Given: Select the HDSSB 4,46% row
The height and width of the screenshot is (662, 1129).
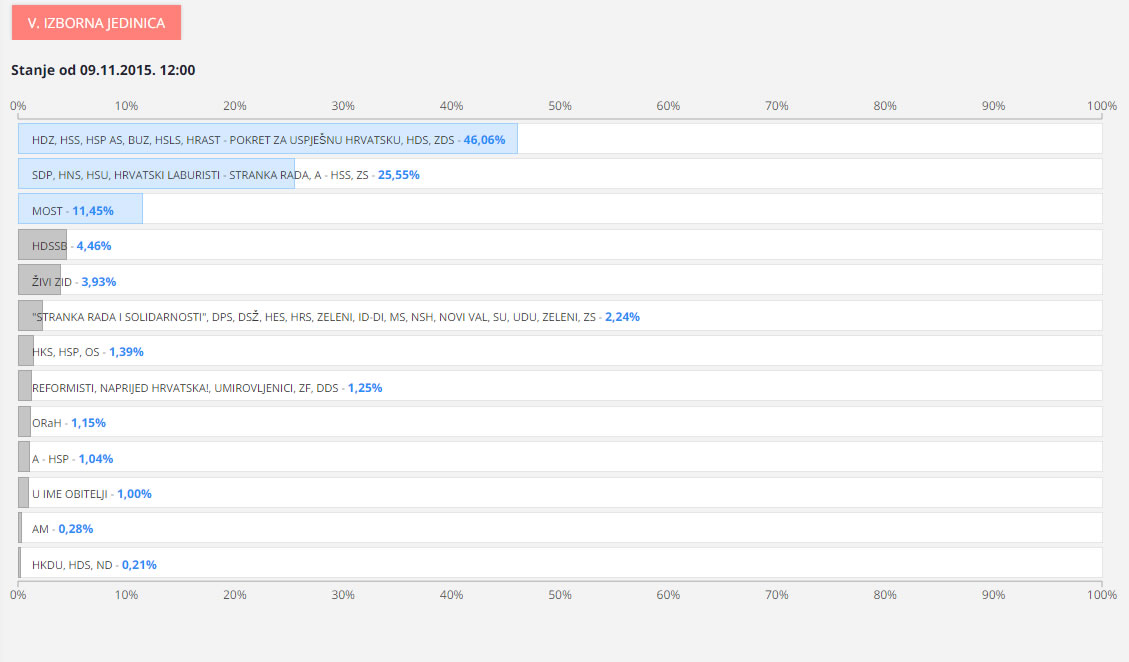Looking at the screenshot, I should click(560, 245).
